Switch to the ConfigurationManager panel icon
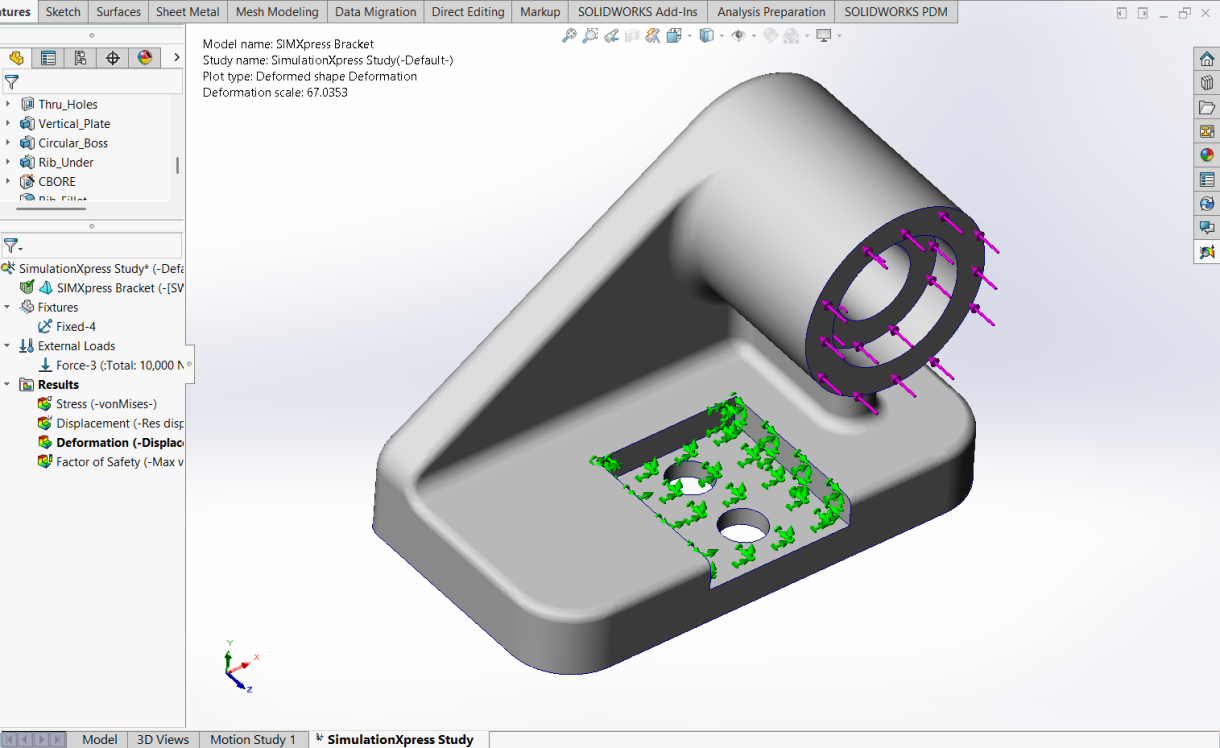The height and width of the screenshot is (748, 1220). [x=80, y=57]
